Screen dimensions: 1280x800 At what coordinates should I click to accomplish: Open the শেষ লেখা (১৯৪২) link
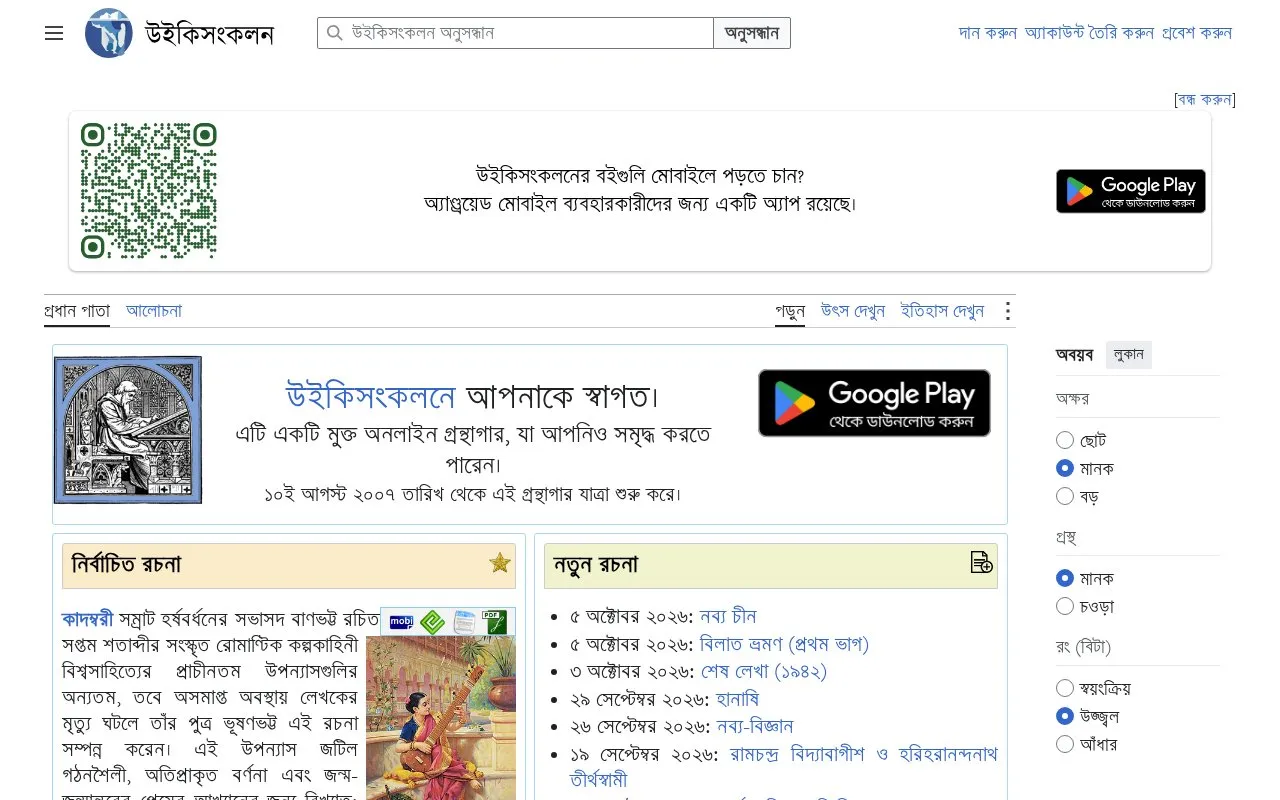tap(763, 672)
